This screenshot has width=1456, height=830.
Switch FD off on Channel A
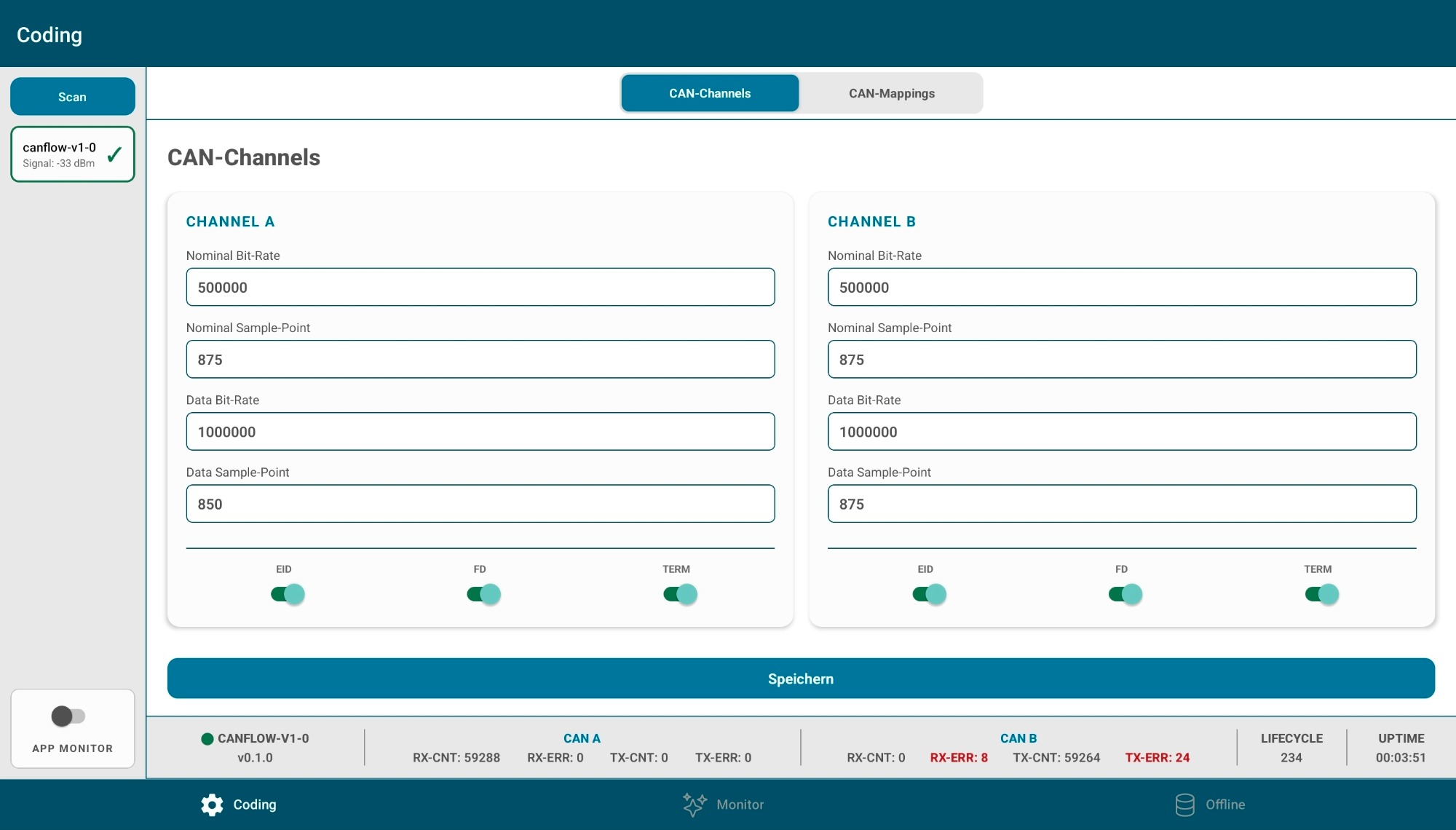pyautogui.click(x=483, y=594)
